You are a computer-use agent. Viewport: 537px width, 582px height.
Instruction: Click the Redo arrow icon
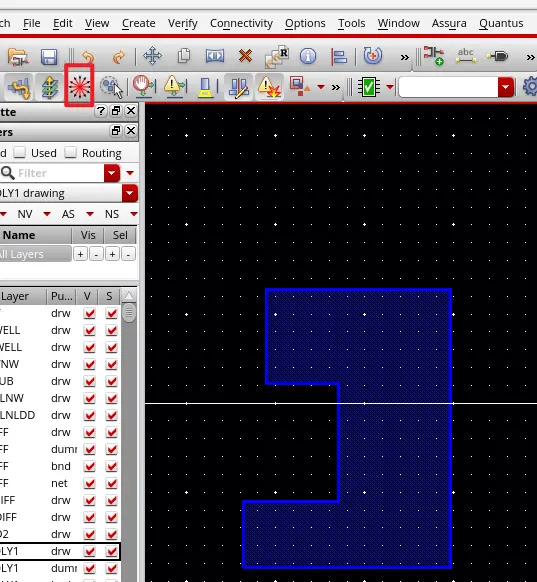pos(119,57)
